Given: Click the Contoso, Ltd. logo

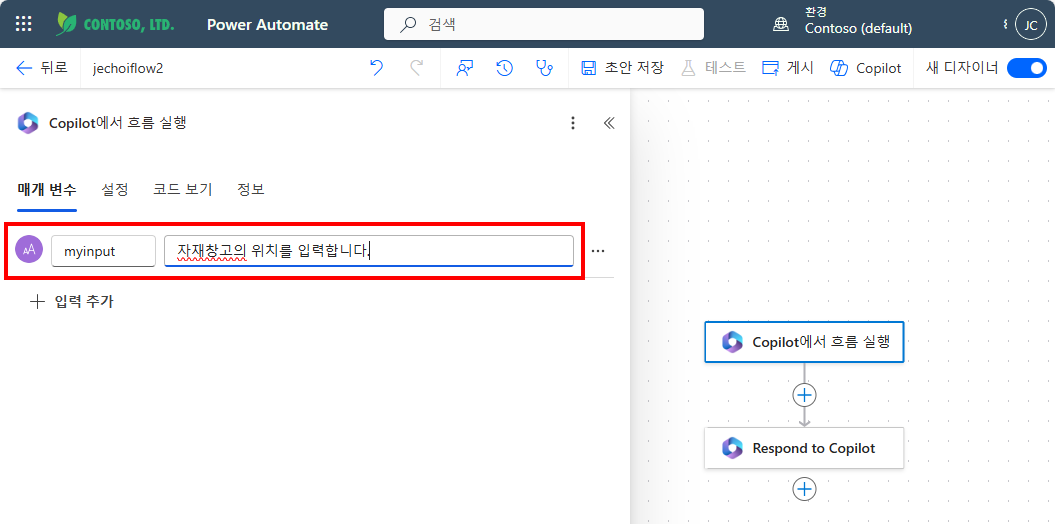Looking at the screenshot, I should [x=116, y=24].
